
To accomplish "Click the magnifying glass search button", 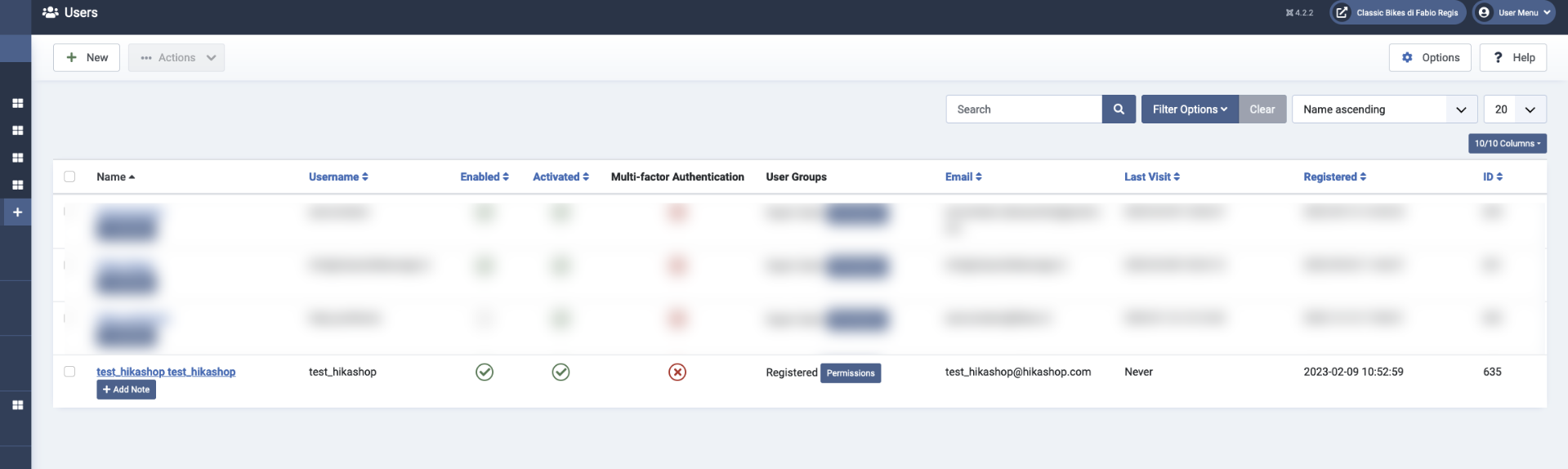I will pyautogui.click(x=1119, y=109).
